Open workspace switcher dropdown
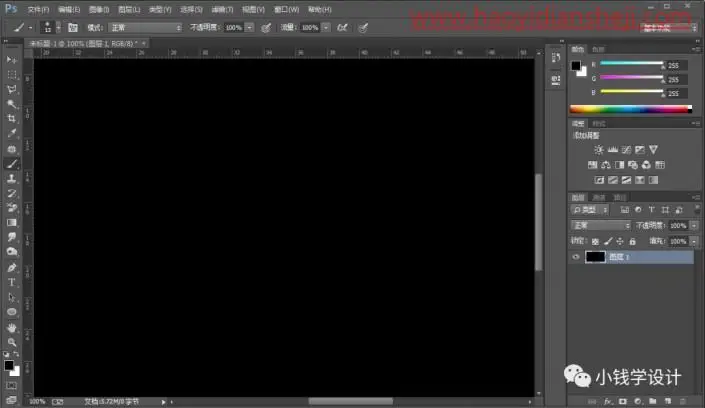The height and width of the screenshot is (408, 705). coord(669,28)
